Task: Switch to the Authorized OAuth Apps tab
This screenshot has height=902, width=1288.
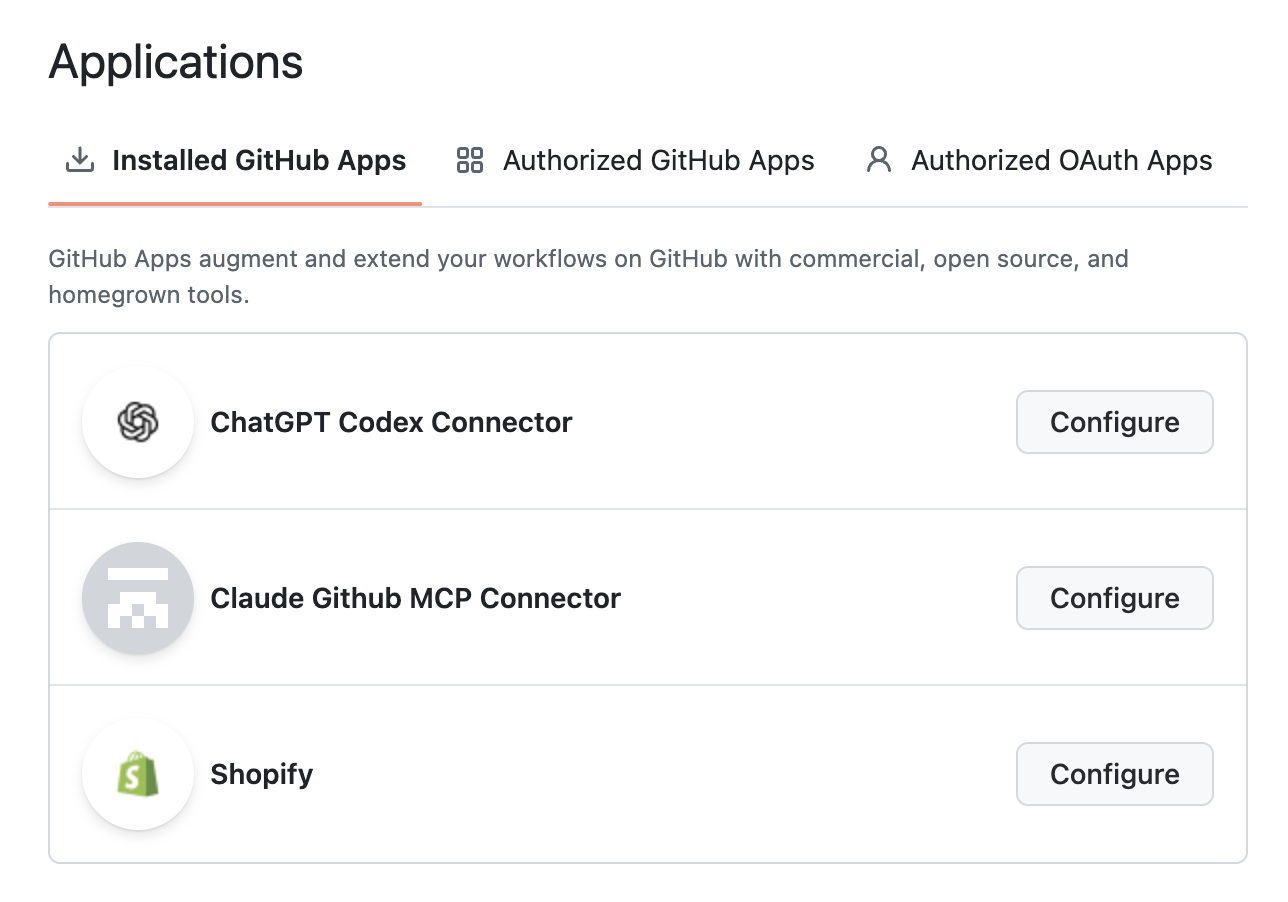Action: click(1039, 161)
